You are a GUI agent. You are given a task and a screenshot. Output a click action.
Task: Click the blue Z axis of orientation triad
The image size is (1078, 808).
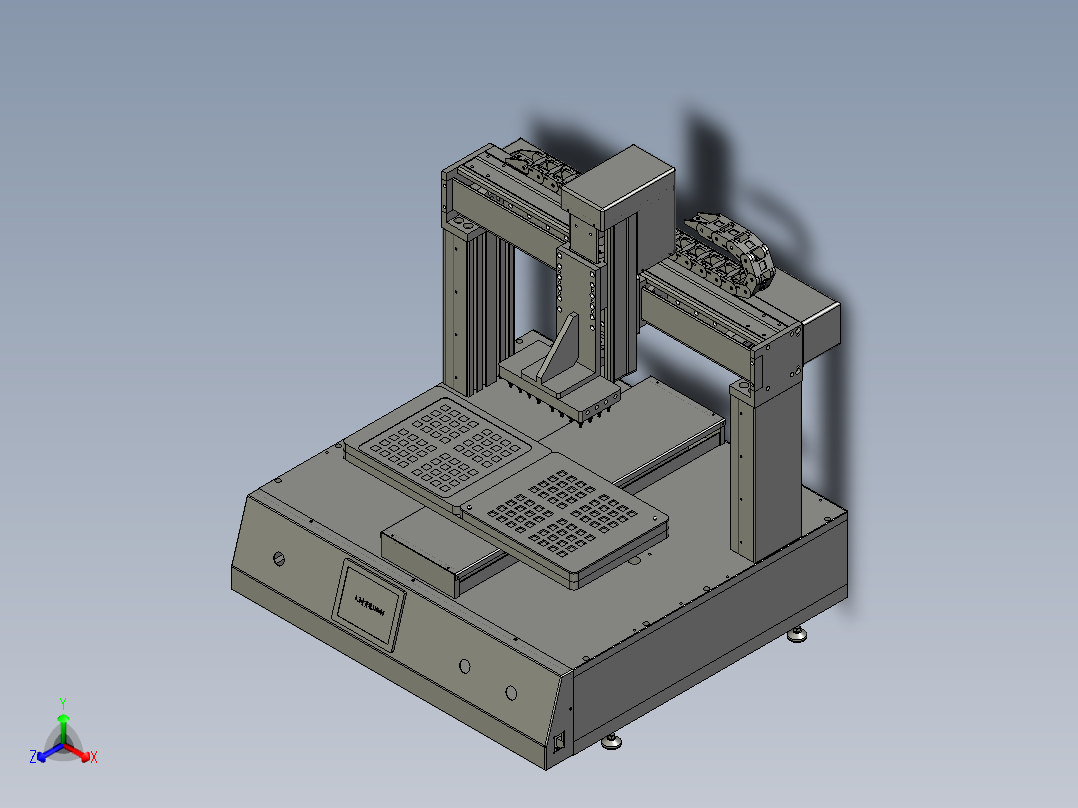[48, 752]
